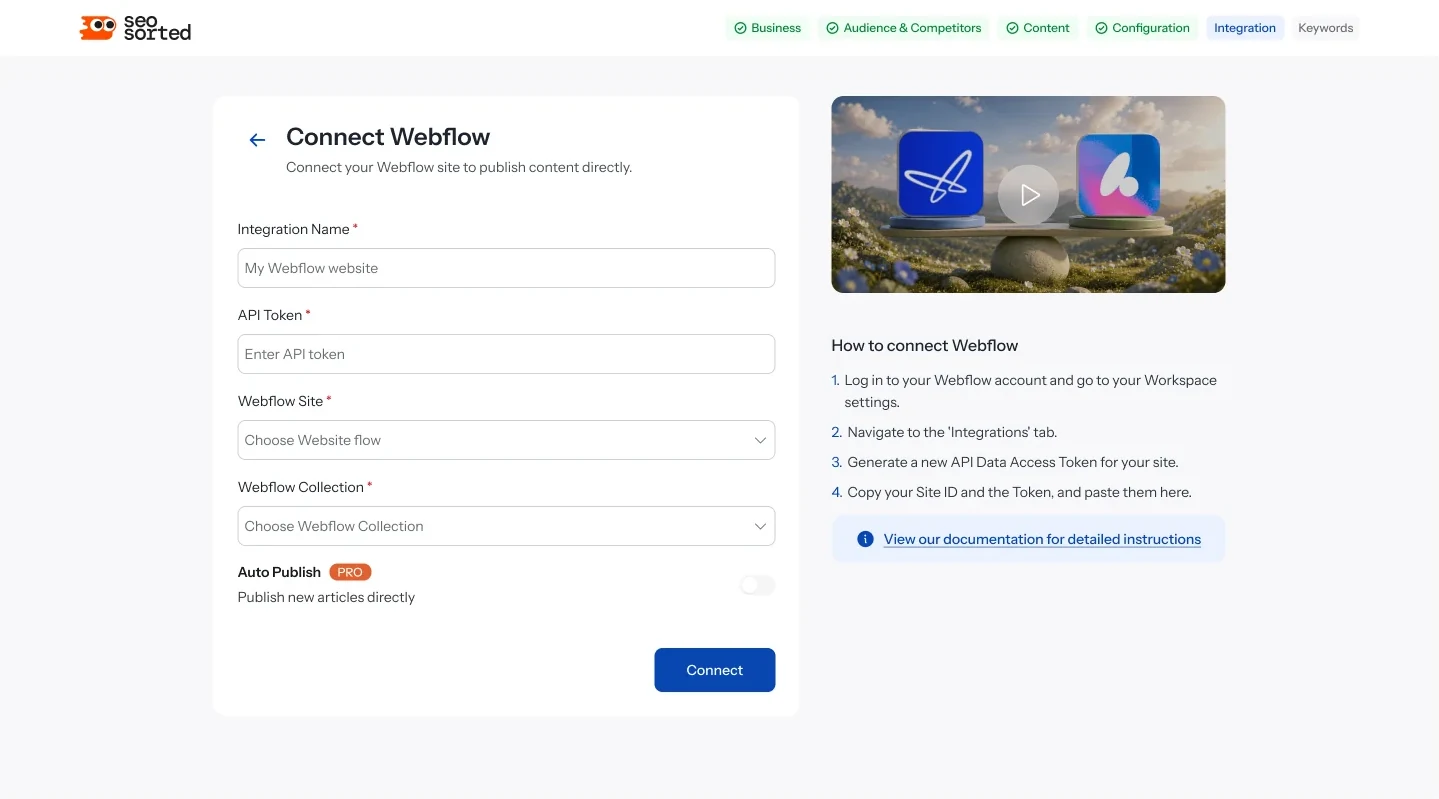Click the Connect Webflow title

388,137
